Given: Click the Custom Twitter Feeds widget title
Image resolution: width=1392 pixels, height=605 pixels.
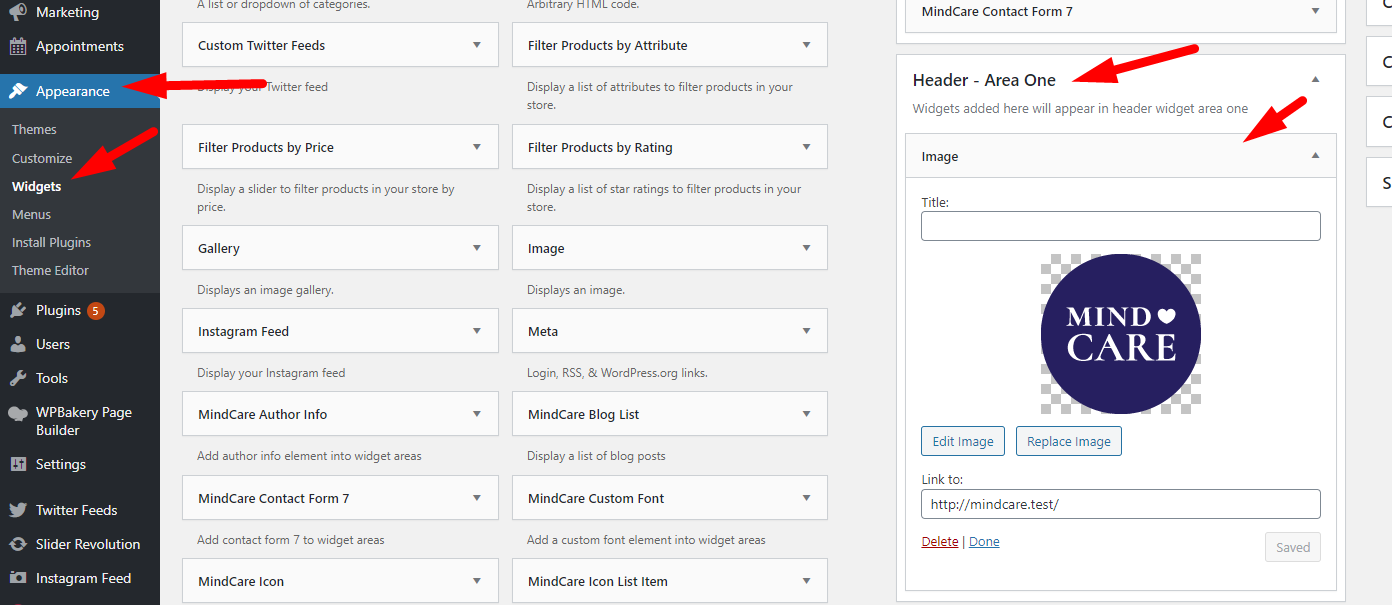Looking at the screenshot, I should pos(261,45).
